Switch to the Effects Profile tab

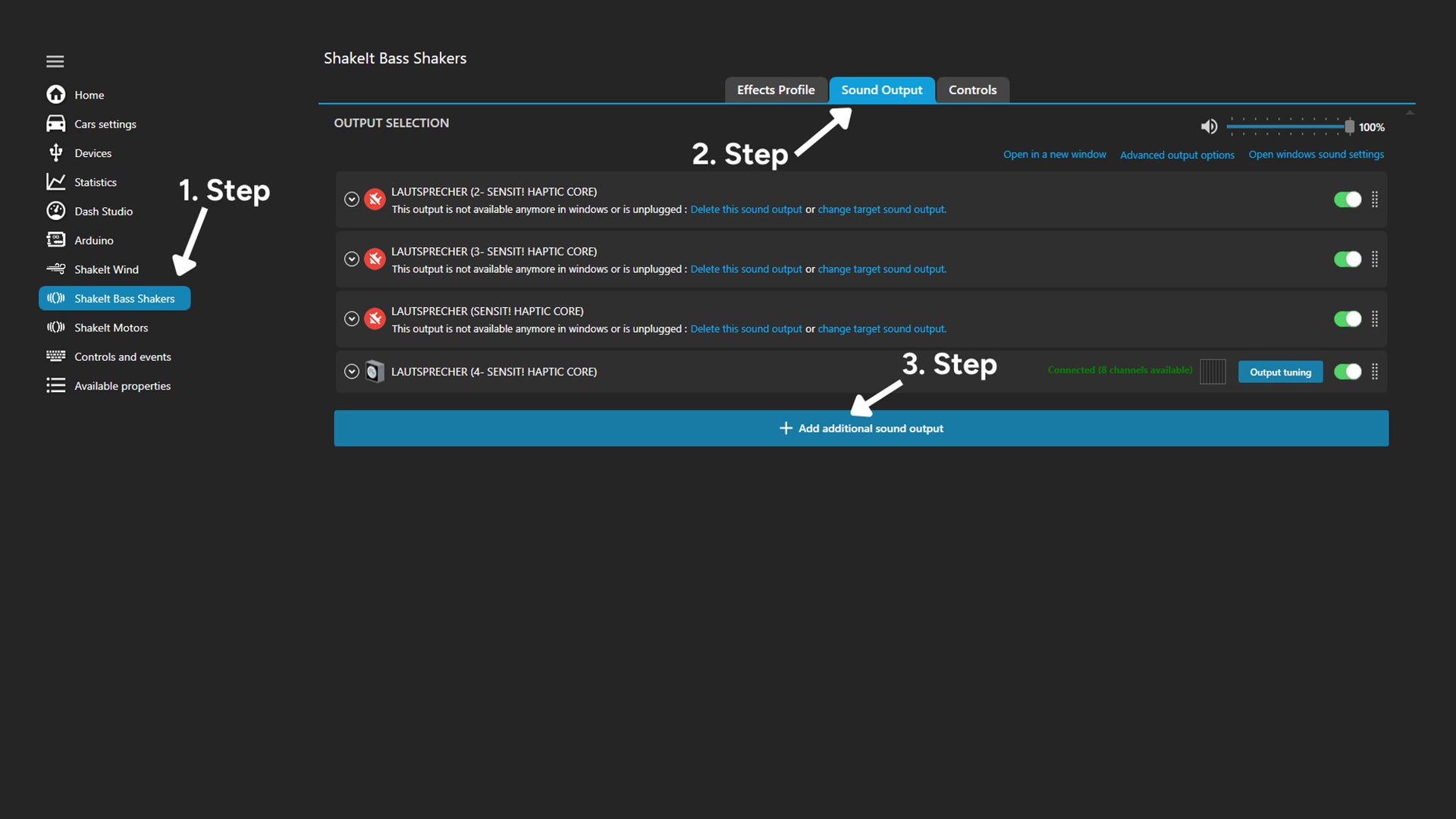(775, 89)
